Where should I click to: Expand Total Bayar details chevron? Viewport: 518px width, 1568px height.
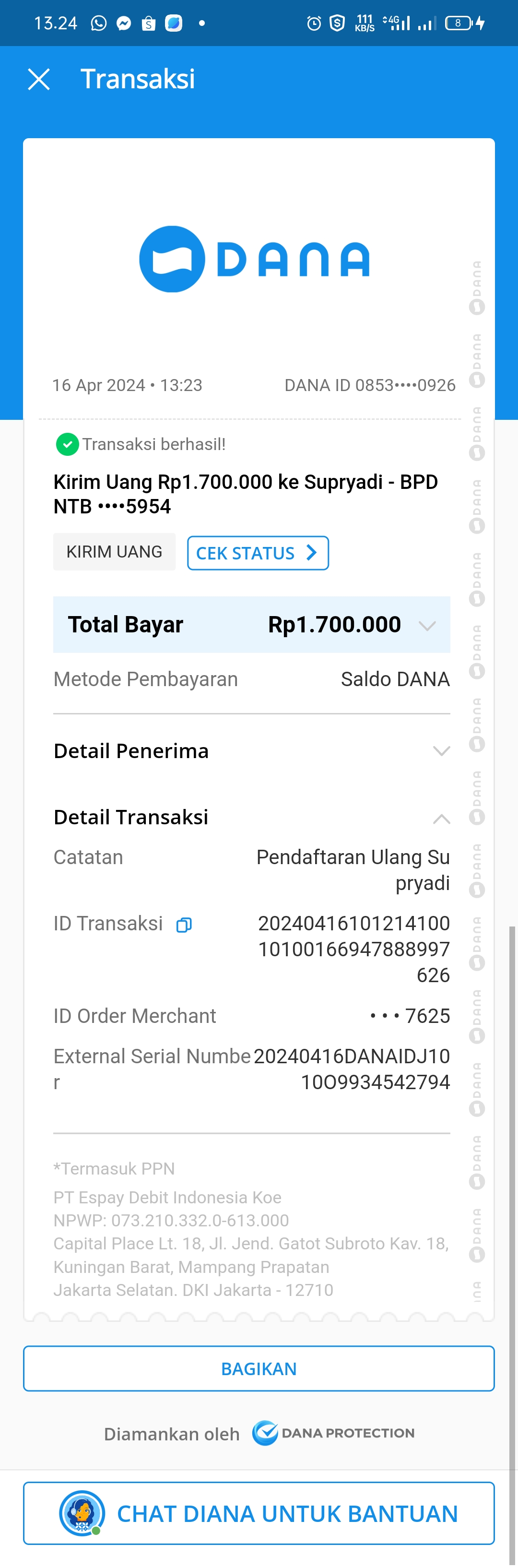tap(427, 626)
